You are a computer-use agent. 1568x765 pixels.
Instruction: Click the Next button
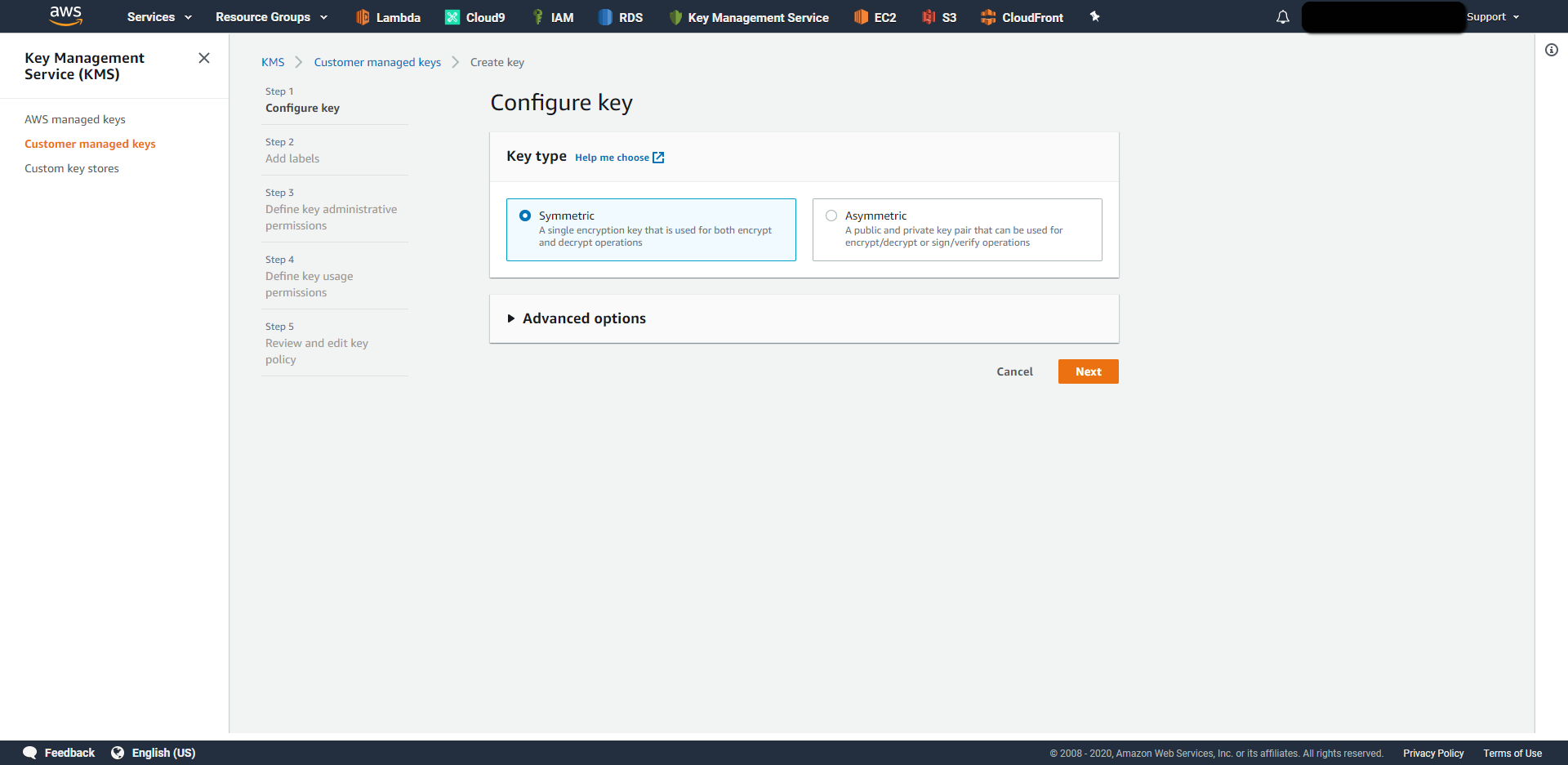(x=1088, y=371)
